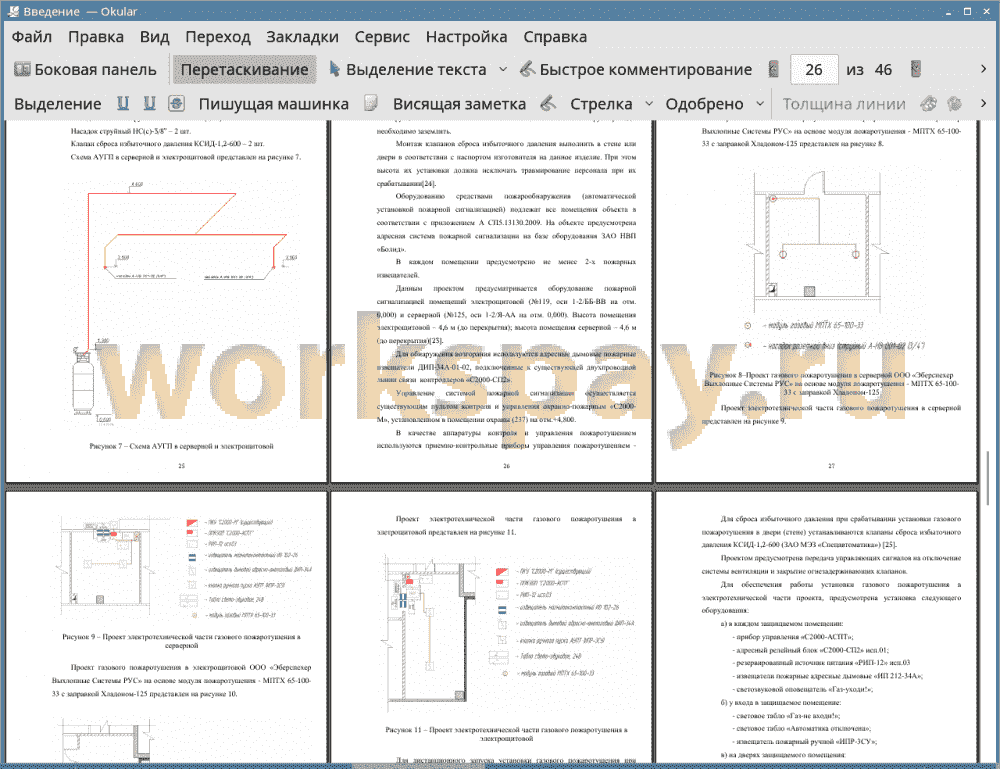The height and width of the screenshot is (769, 1000).
Task: Open the Вид menu
Action: click(x=154, y=37)
